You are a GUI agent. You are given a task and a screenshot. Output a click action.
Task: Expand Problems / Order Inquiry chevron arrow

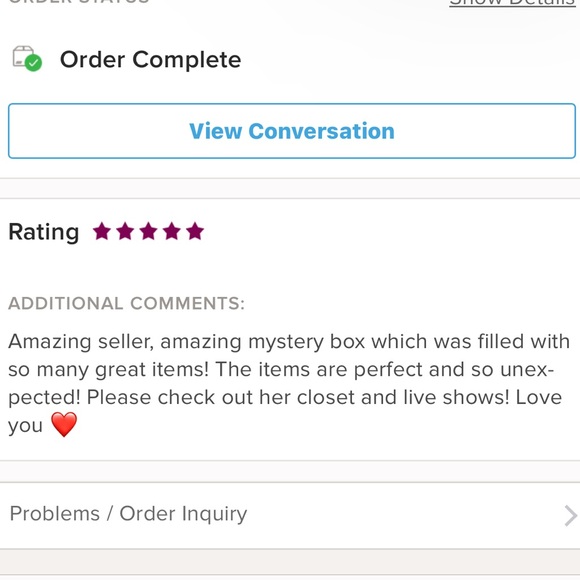pyautogui.click(x=571, y=515)
